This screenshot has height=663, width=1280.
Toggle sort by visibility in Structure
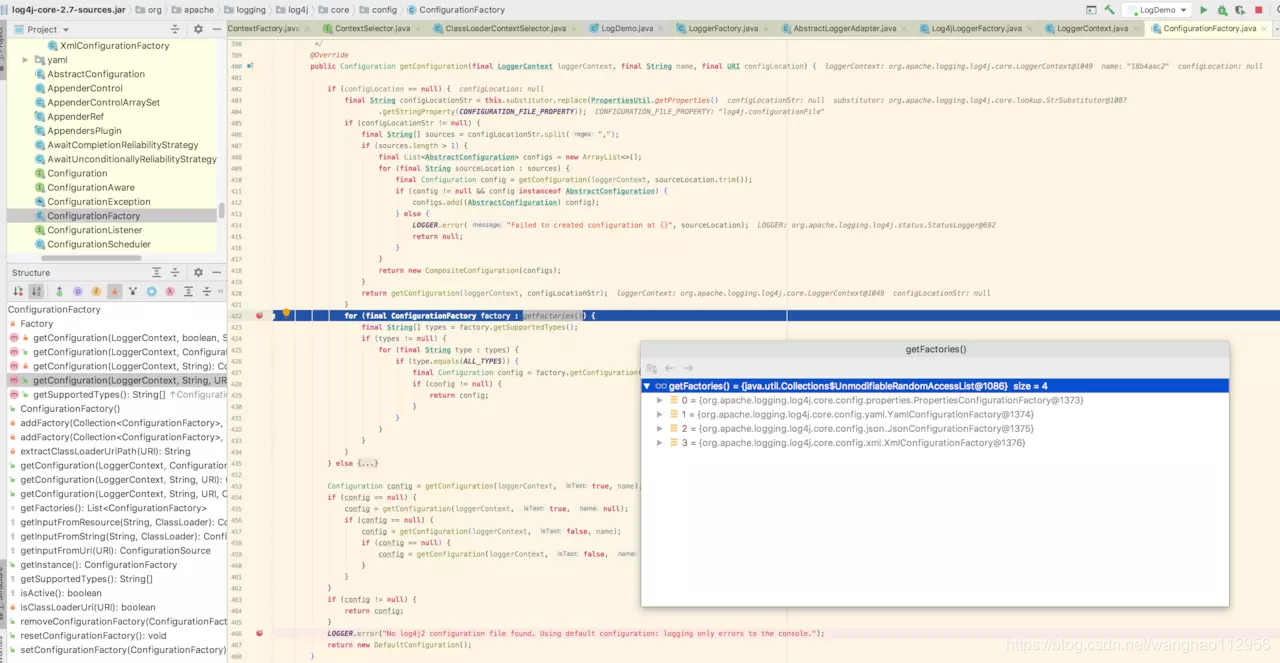(x=17, y=291)
